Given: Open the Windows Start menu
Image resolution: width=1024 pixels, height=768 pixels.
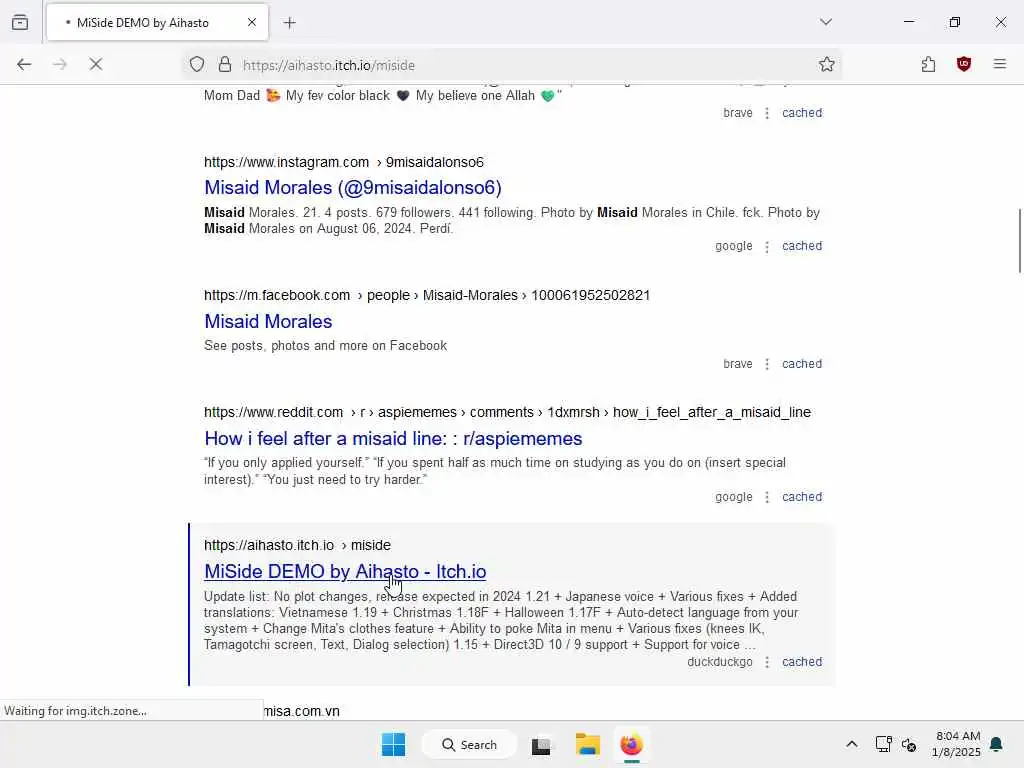Looking at the screenshot, I should 393,744.
